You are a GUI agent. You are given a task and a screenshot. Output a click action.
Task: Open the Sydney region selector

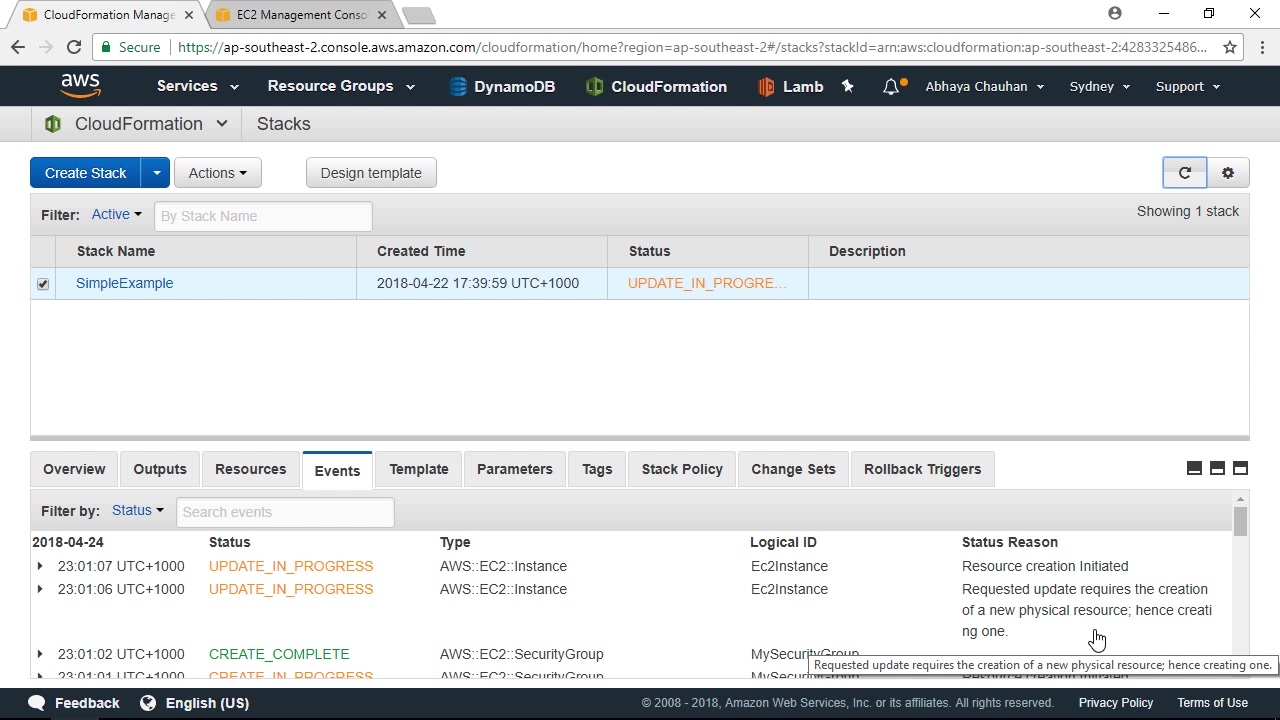pos(1100,87)
